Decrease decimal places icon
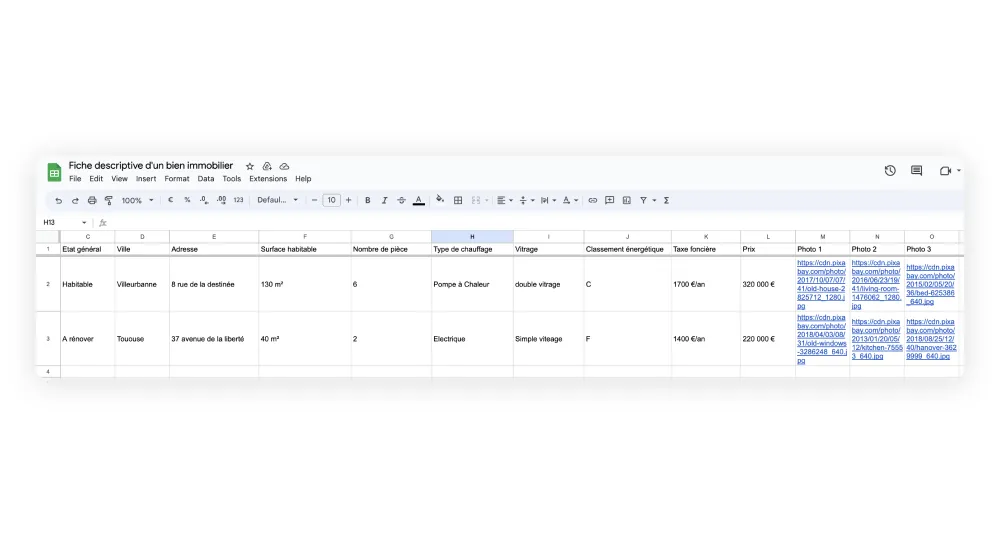Viewport: 1000px width, 537px height. coord(203,200)
